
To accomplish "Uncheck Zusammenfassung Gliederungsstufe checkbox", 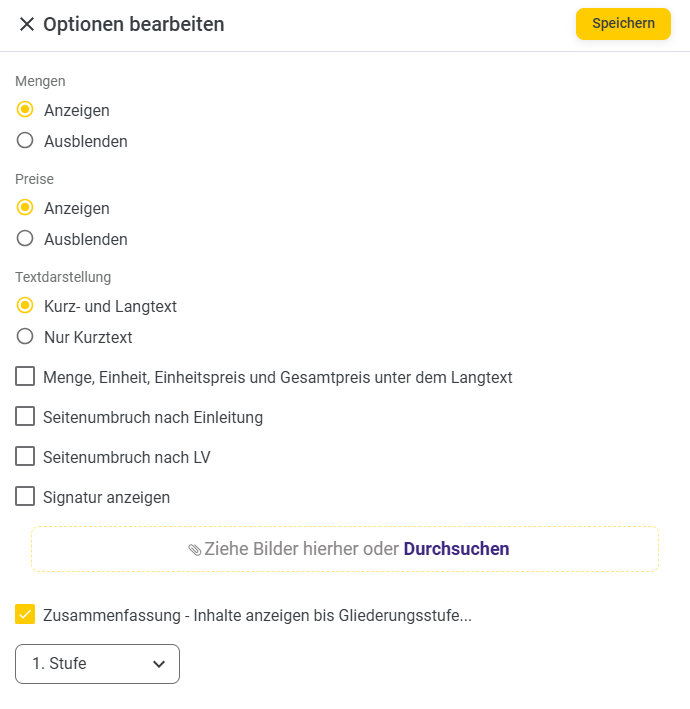I will (25, 614).
